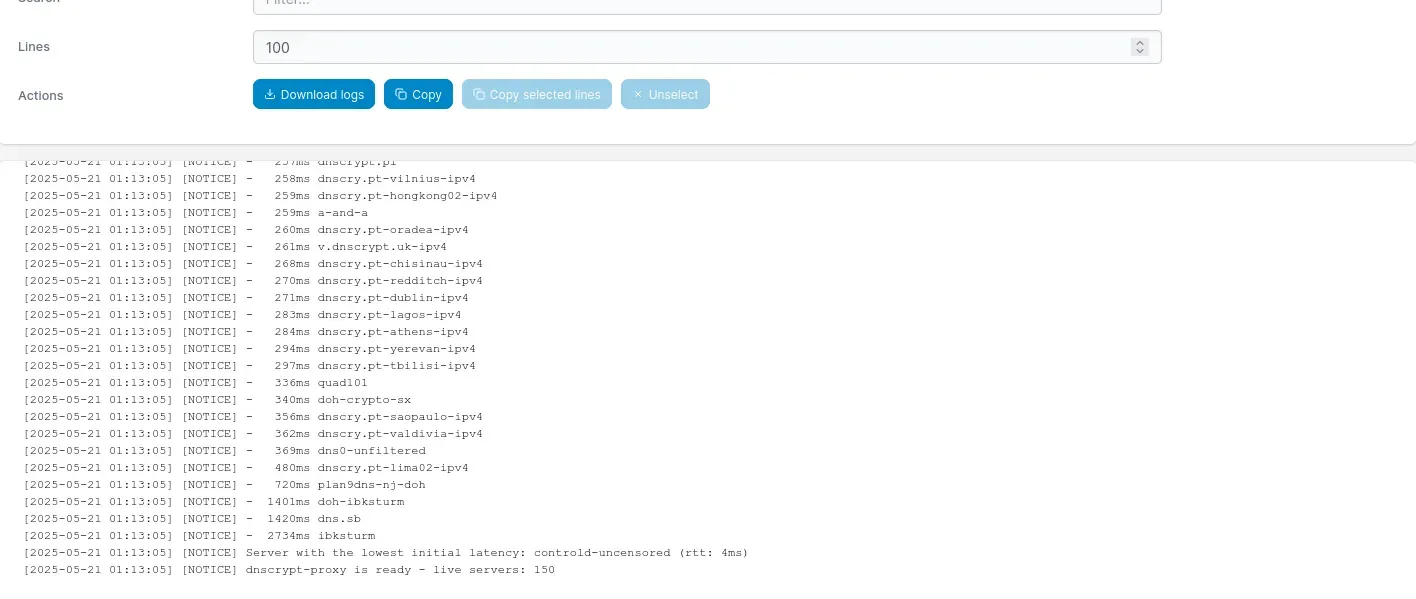Screen dimensions: 1416x599
Task: Select log line dnscry.pt-dublin-ipv4
Action: (x=246, y=298)
